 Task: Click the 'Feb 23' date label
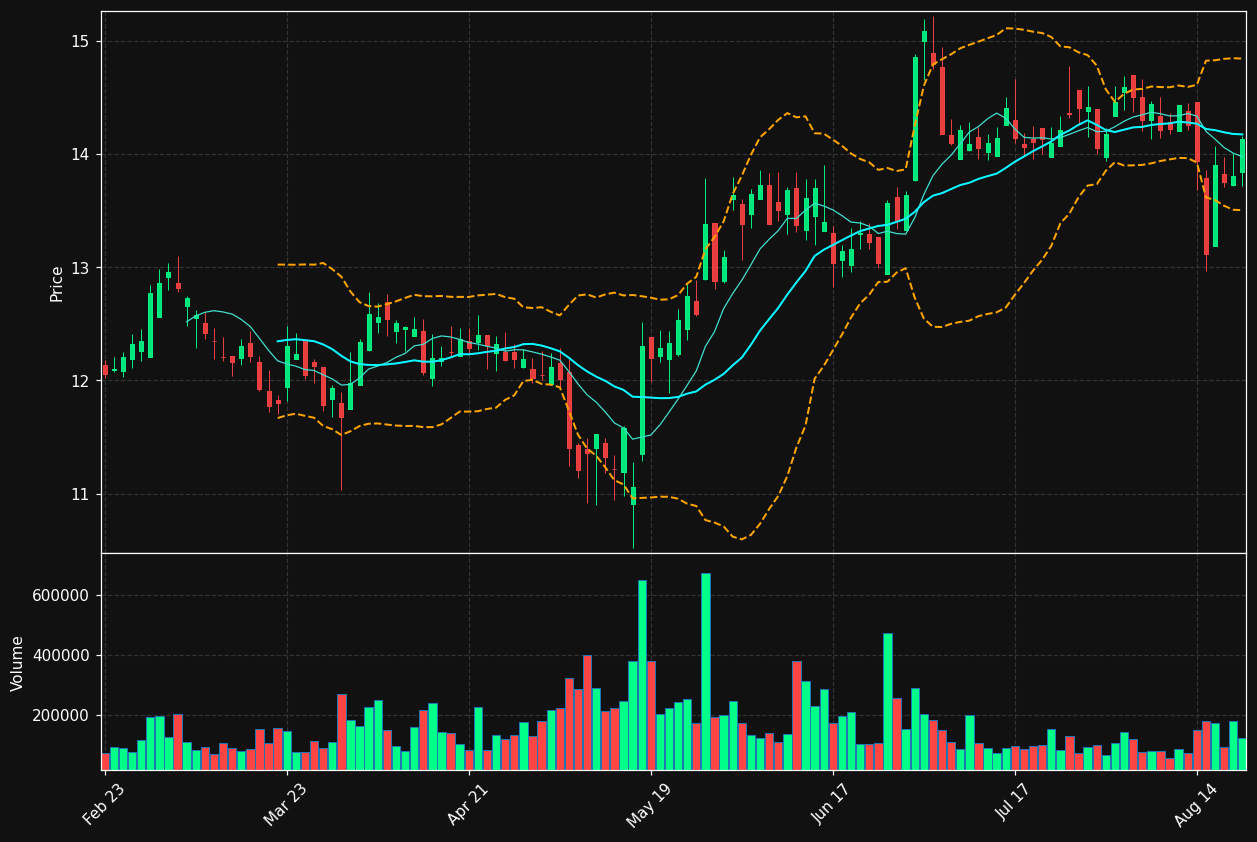[x=104, y=804]
